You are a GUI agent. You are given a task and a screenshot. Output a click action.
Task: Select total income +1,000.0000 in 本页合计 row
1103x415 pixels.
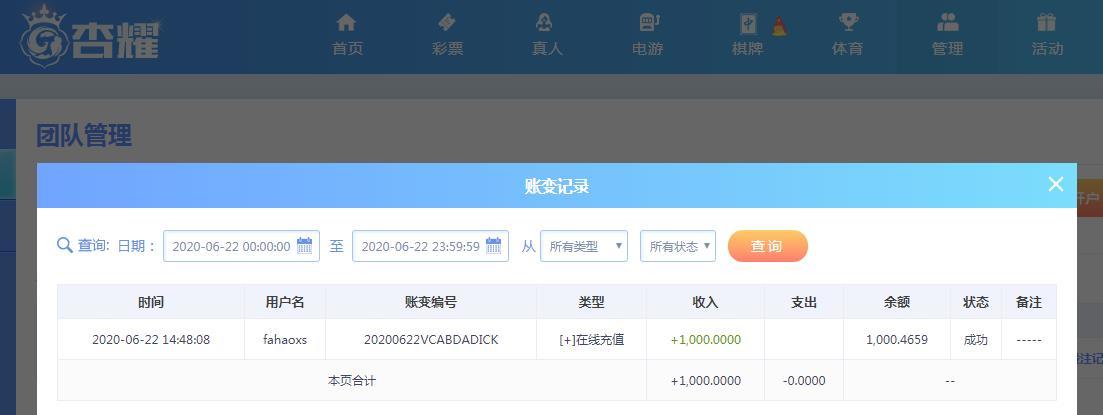706,381
